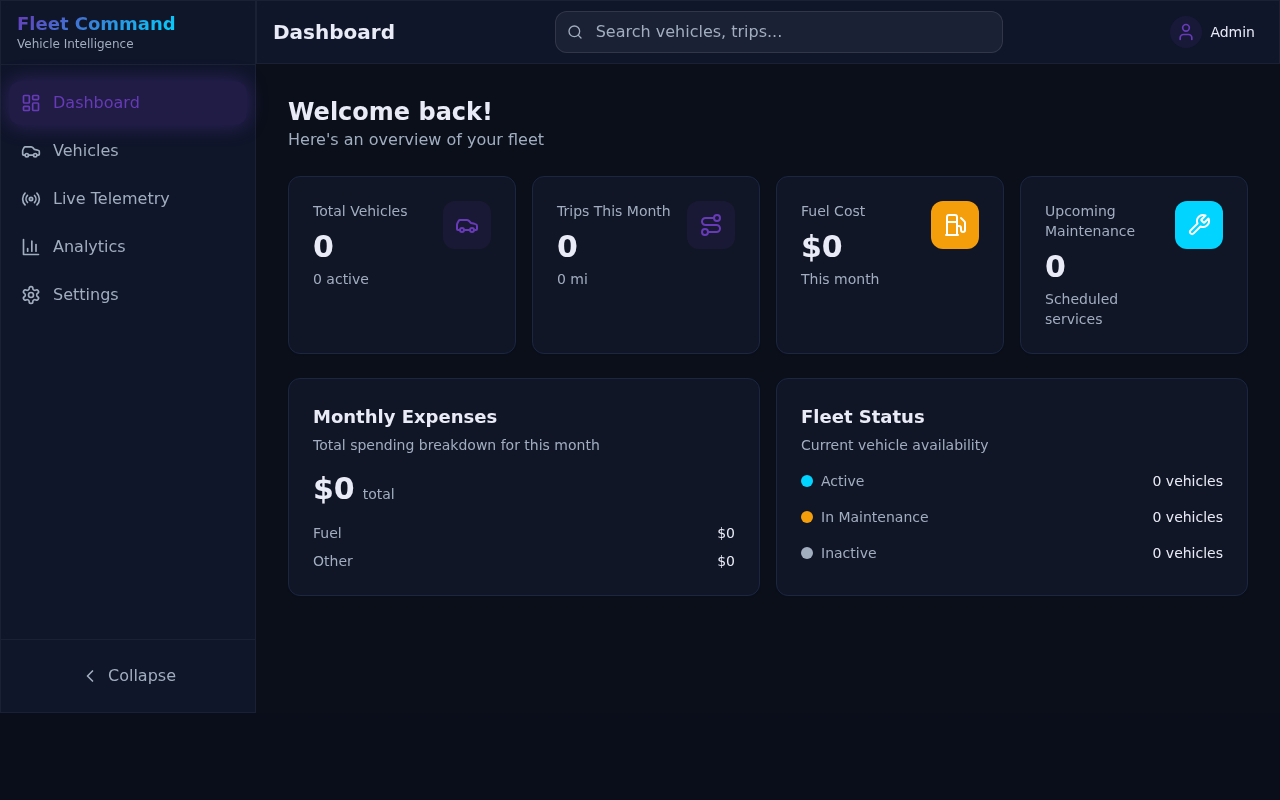Click the orange fuel pump icon
This screenshot has height=800, width=1280.
pyautogui.click(x=955, y=225)
